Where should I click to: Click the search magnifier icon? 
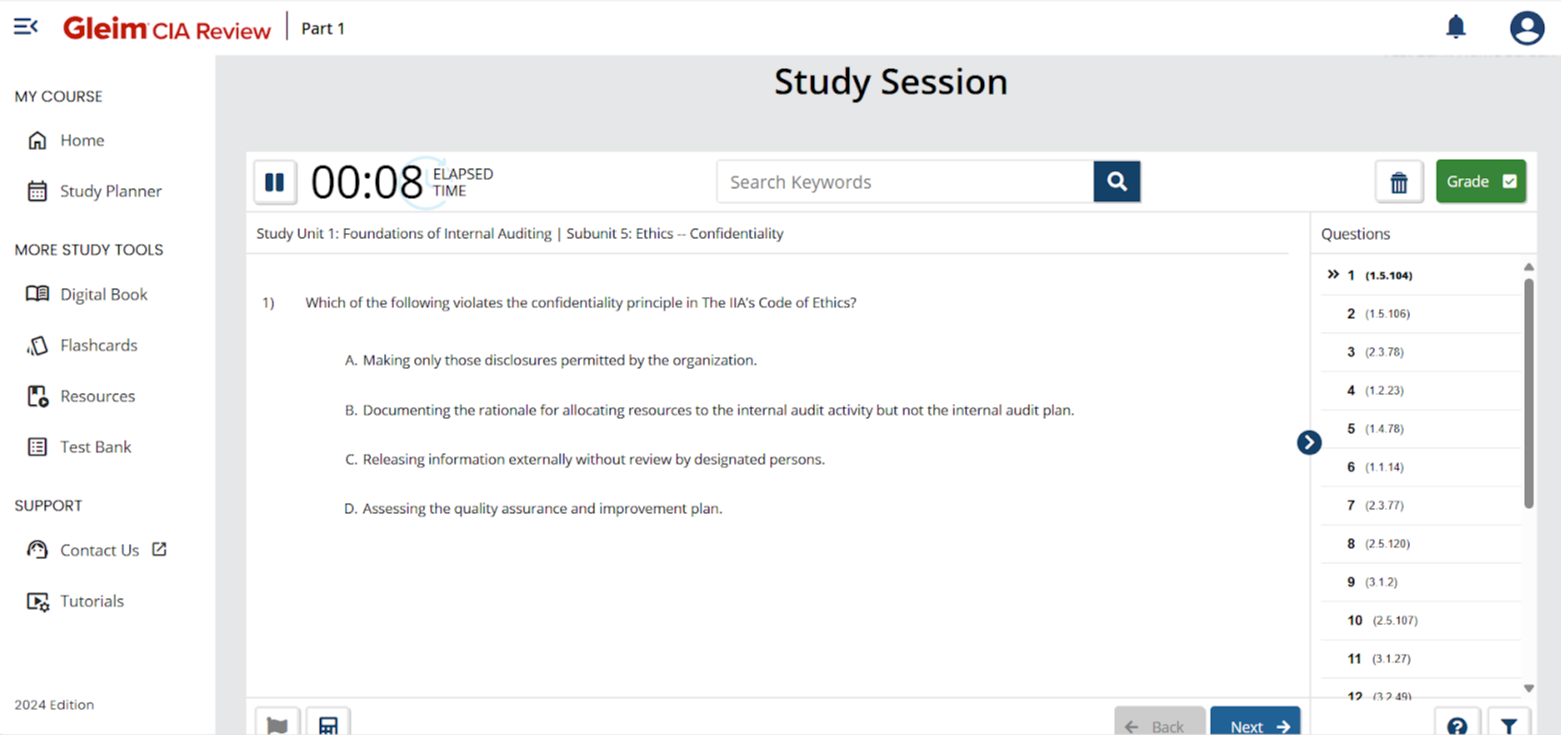pos(1116,181)
